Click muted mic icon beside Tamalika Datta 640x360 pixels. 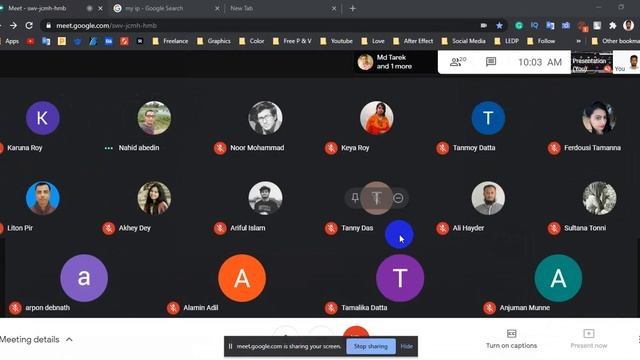coord(331,308)
